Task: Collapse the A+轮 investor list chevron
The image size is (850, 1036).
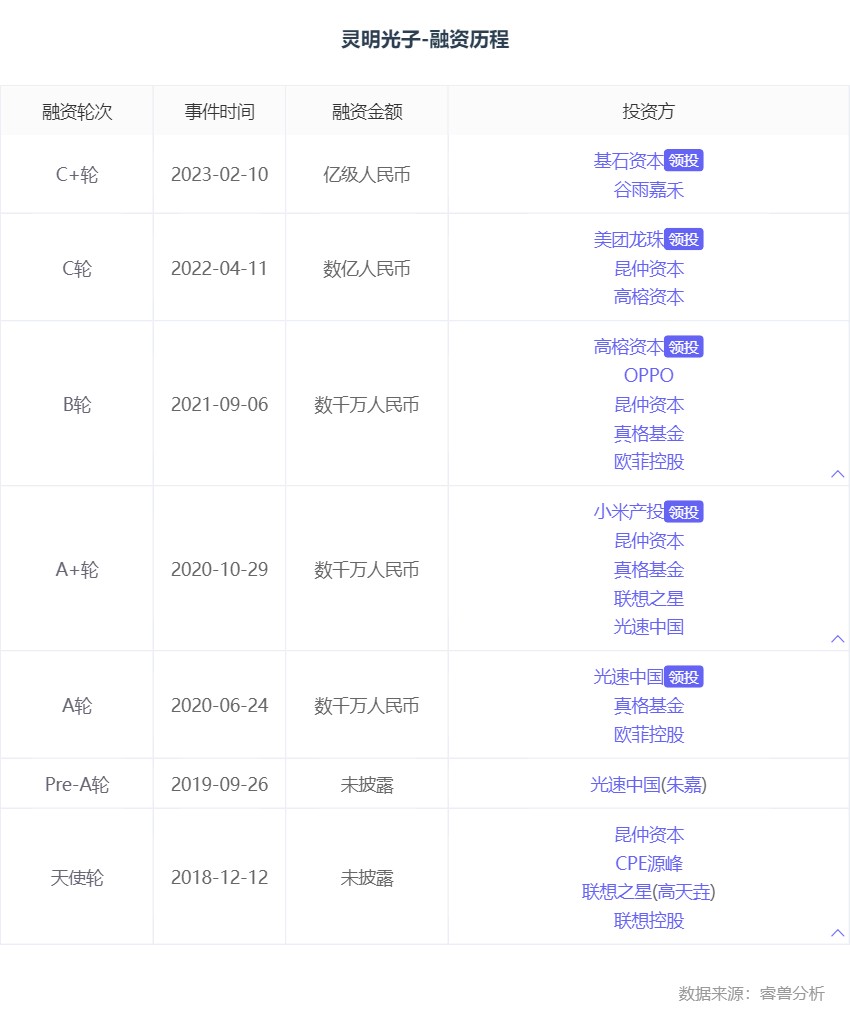Action: (x=837, y=639)
